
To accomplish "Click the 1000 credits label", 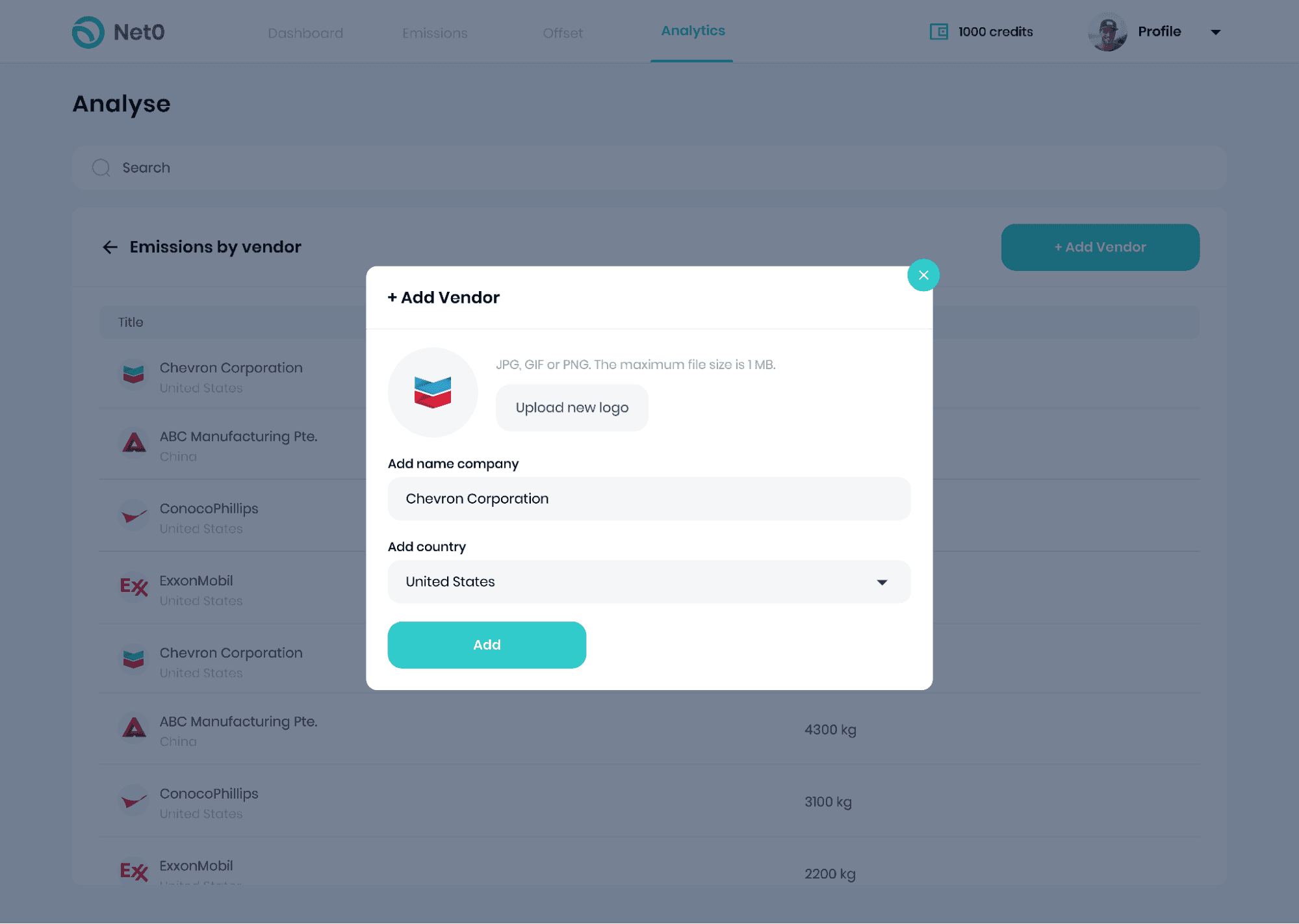I will 996,31.
